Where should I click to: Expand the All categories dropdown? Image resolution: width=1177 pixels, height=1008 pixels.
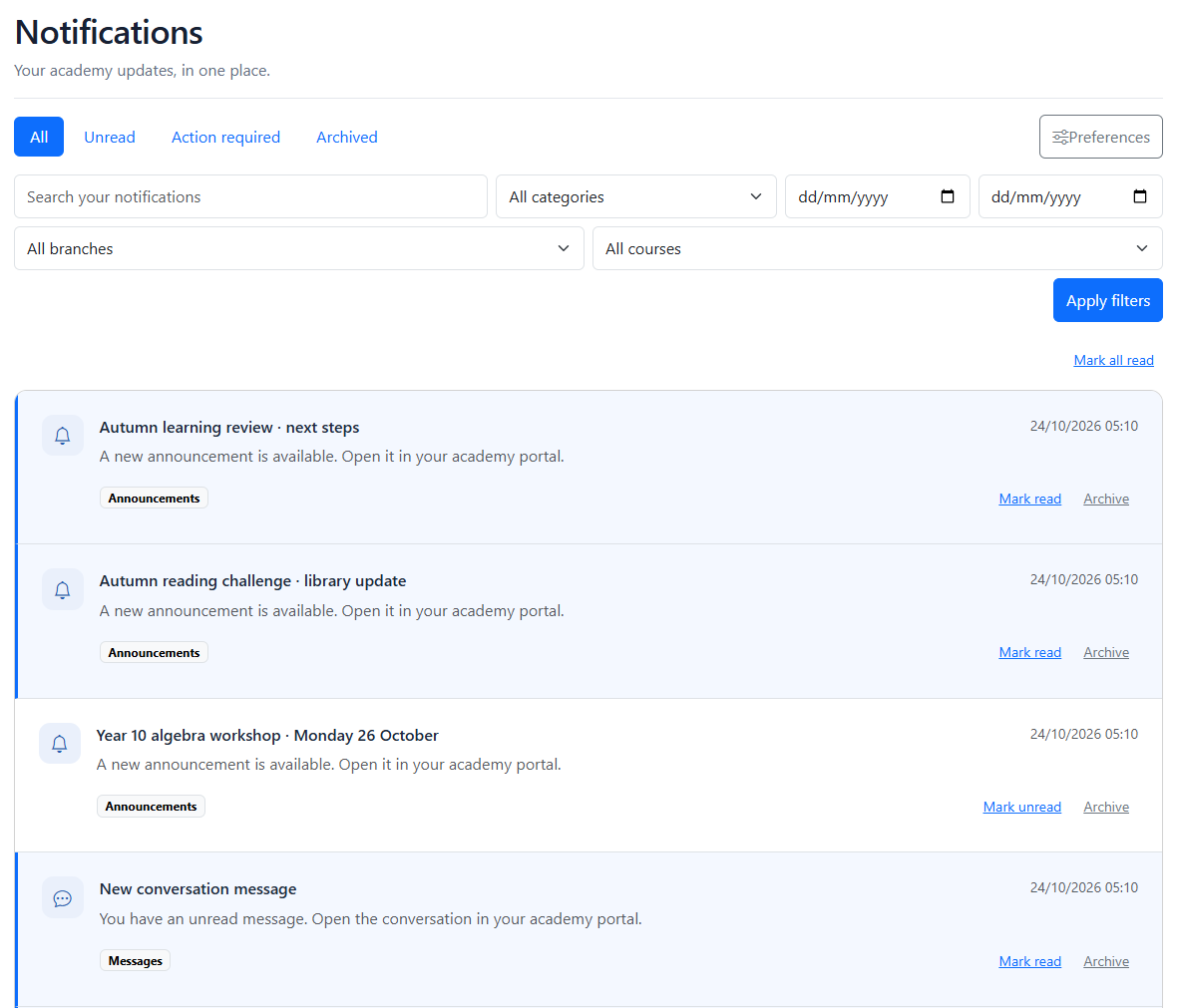(x=635, y=196)
